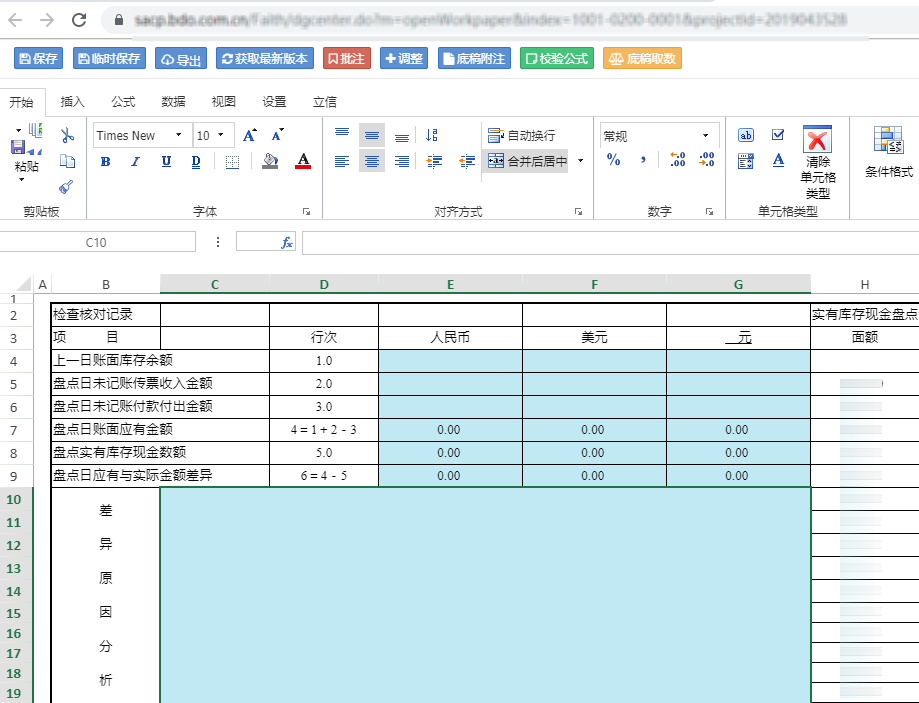The image size is (919, 703).
Task: Apply double underline D
Action: pyautogui.click(x=196, y=162)
